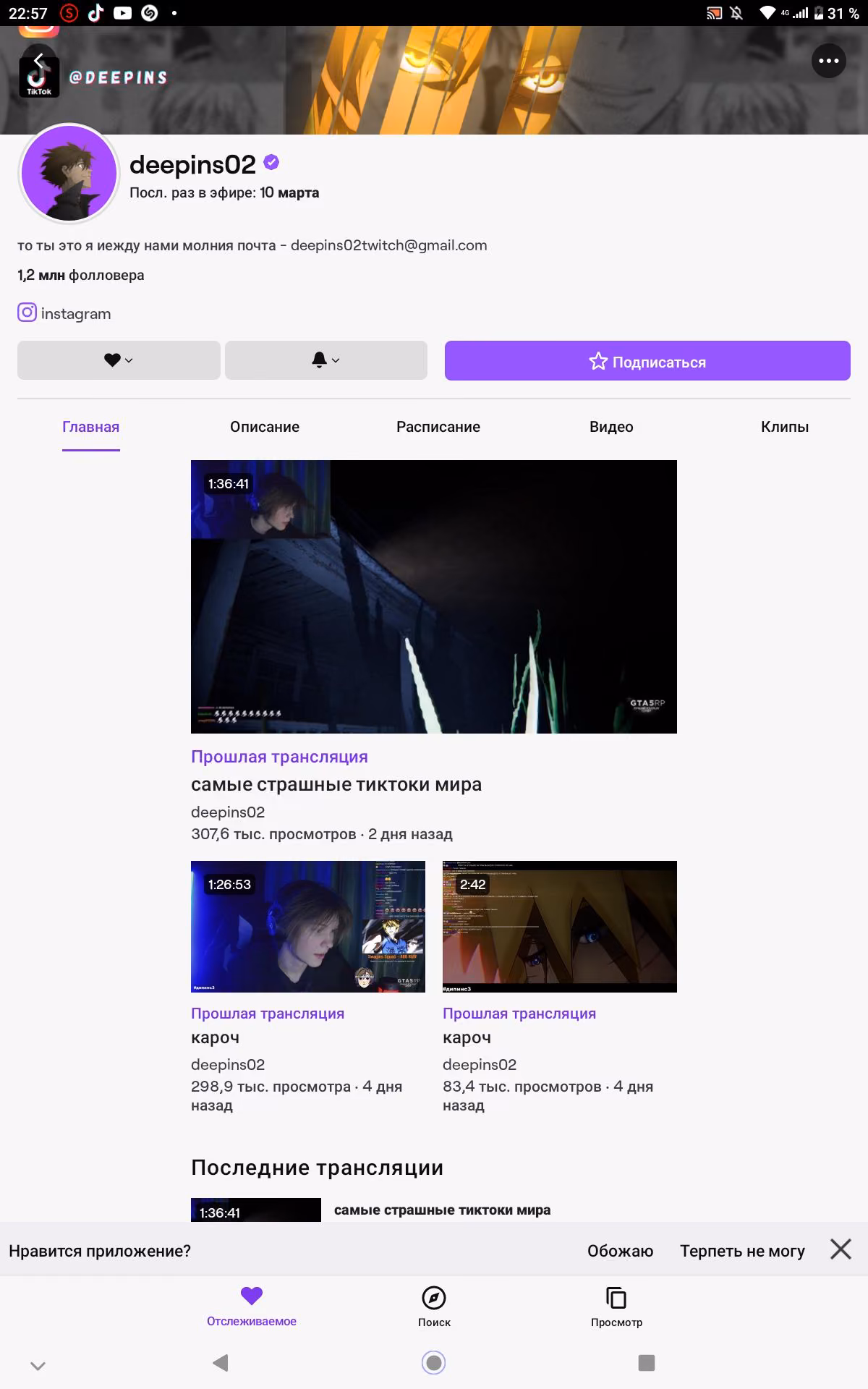Open the Просмотр browse tab
Screen dimensions: 868x1389
point(616,1307)
